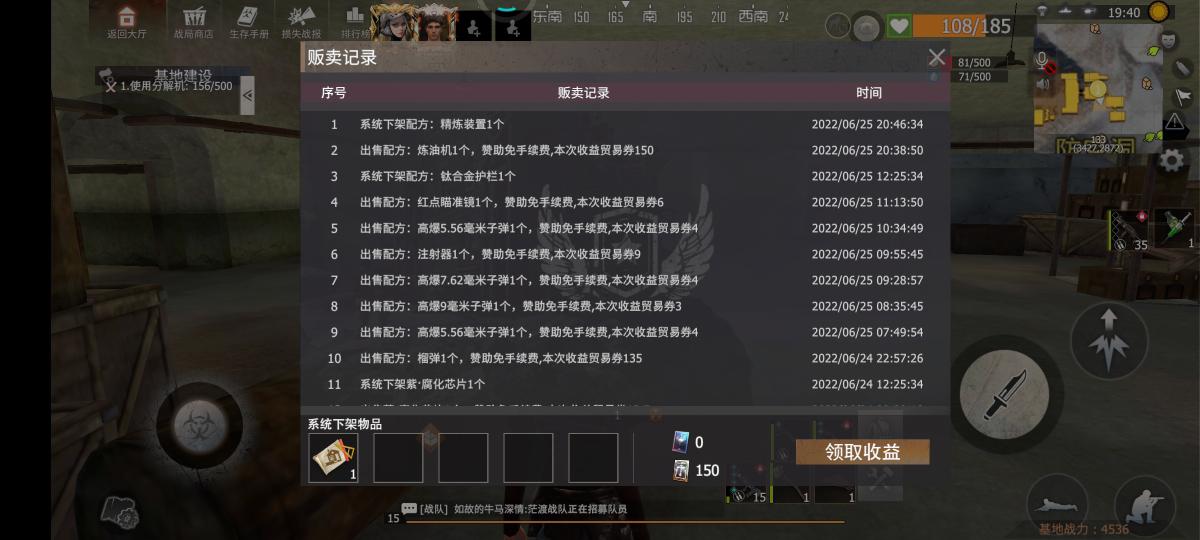Toggle the speaker sound icon
Image resolution: width=1200 pixels, height=540 pixels.
tap(1043, 84)
